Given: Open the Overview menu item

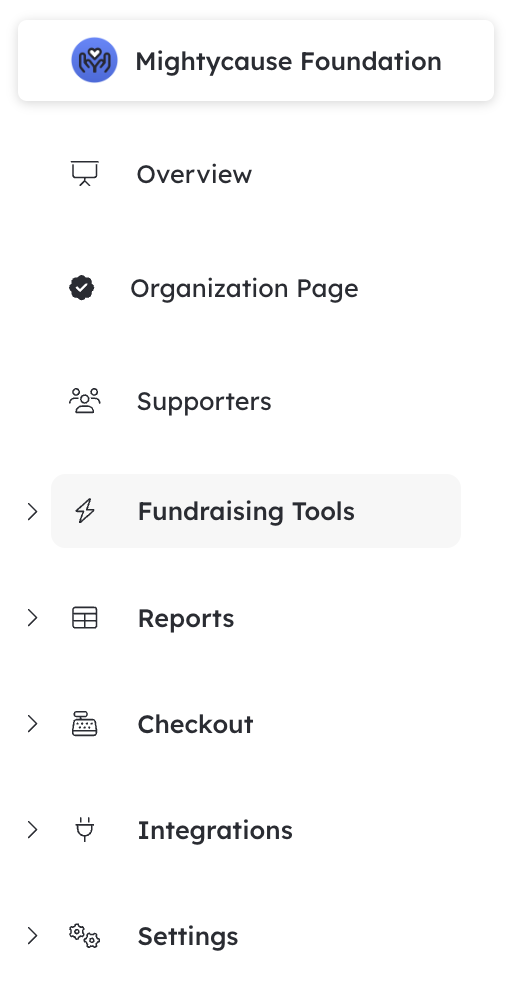Looking at the screenshot, I should (194, 174).
